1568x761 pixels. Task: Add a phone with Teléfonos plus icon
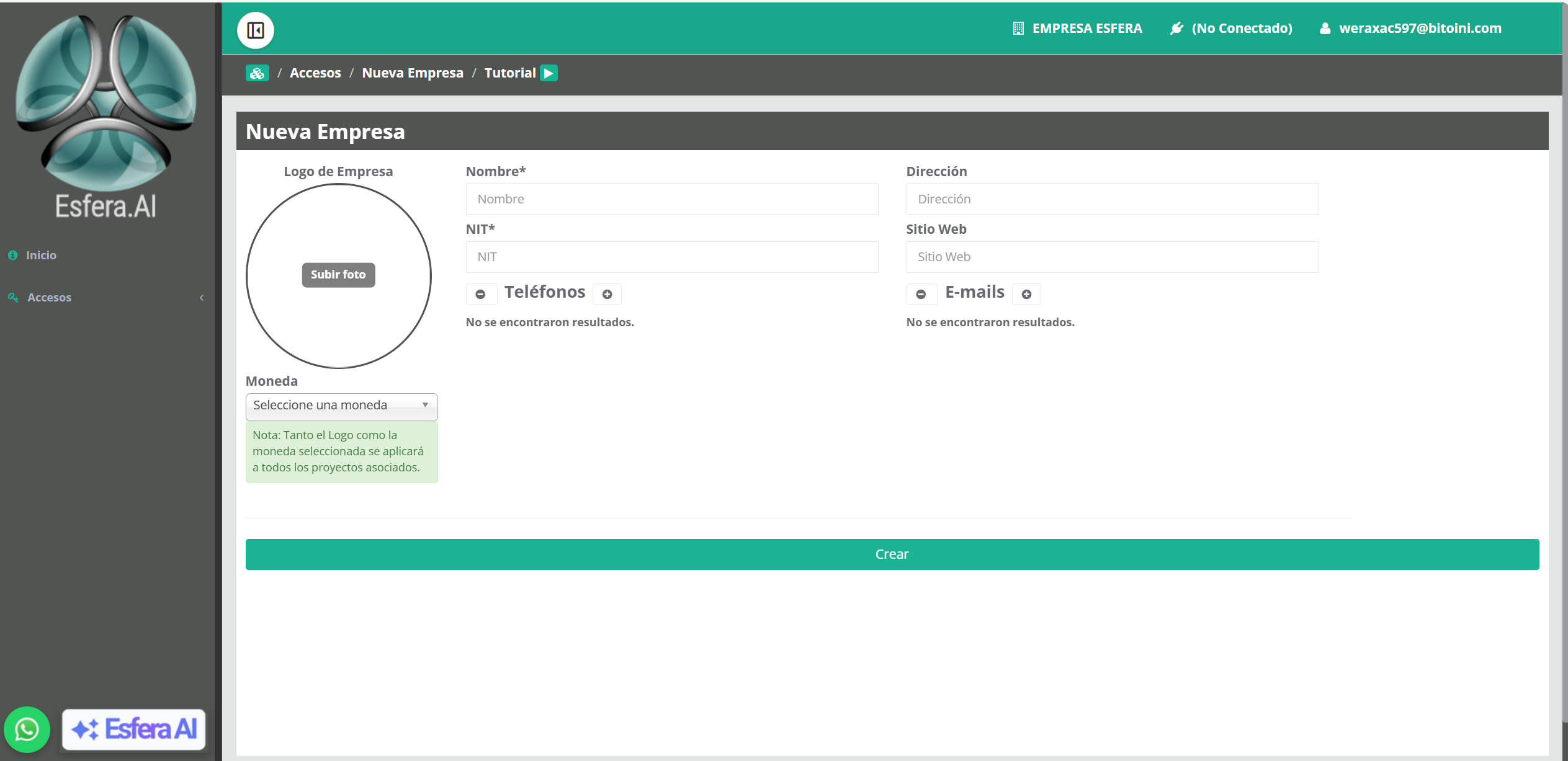coord(607,294)
